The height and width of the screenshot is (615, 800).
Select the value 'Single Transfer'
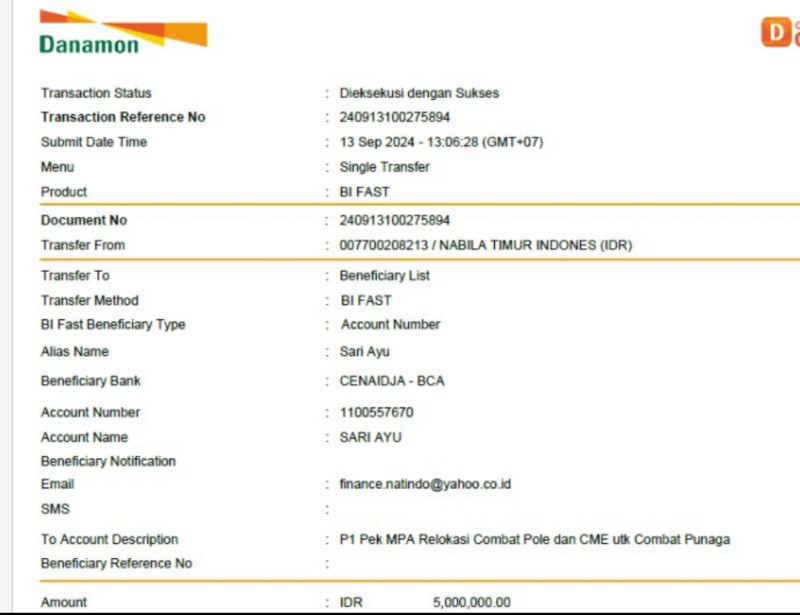click(x=385, y=167)
